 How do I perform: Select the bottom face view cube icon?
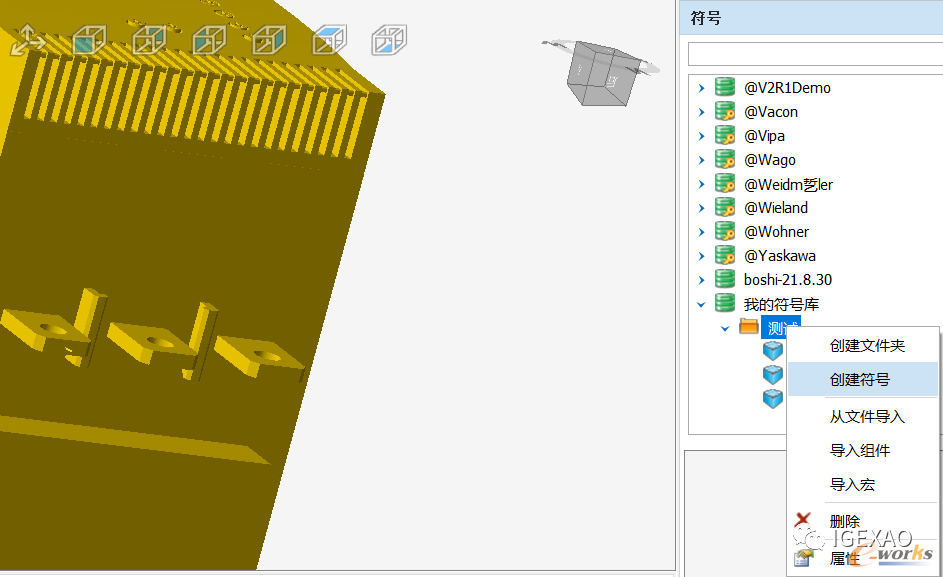[389, 40]
